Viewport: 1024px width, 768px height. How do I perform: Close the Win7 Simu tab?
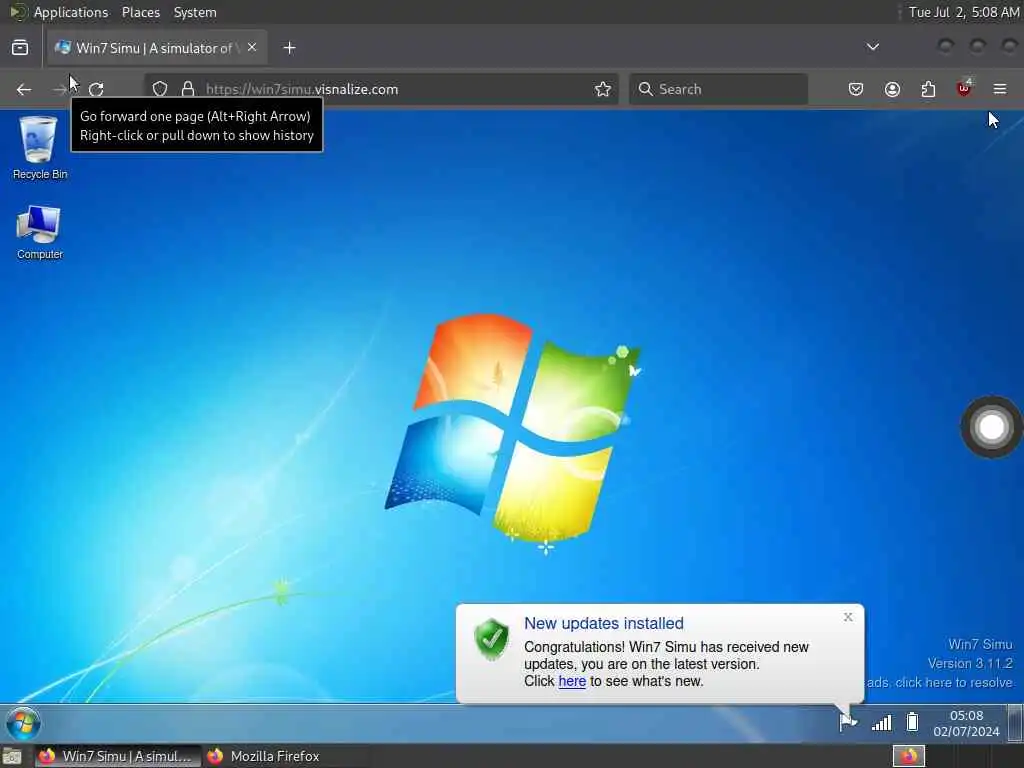(x=252, y=48)
